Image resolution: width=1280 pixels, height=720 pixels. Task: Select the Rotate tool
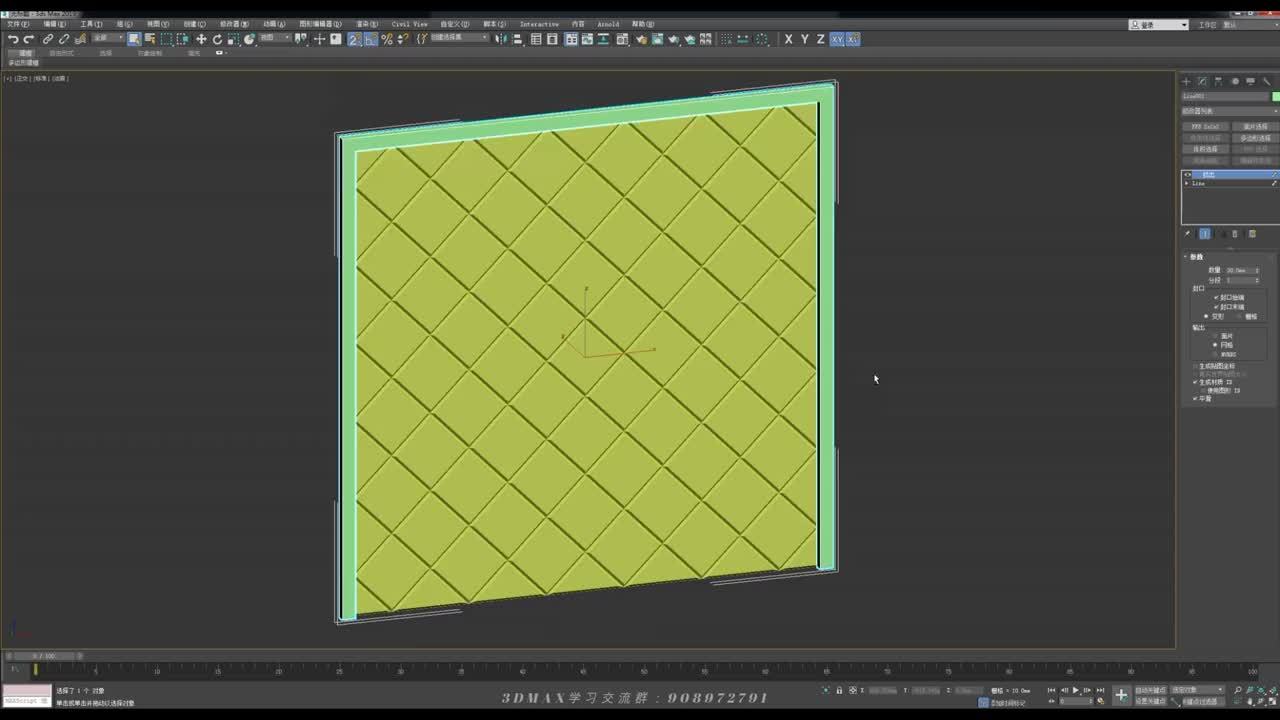coord(217,39)
